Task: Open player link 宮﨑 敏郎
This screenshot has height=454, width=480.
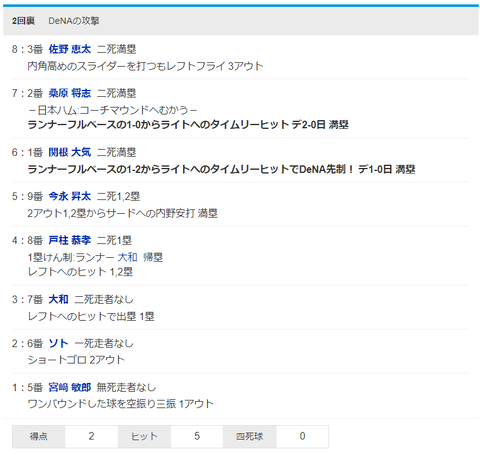Action: click(70, 387)
